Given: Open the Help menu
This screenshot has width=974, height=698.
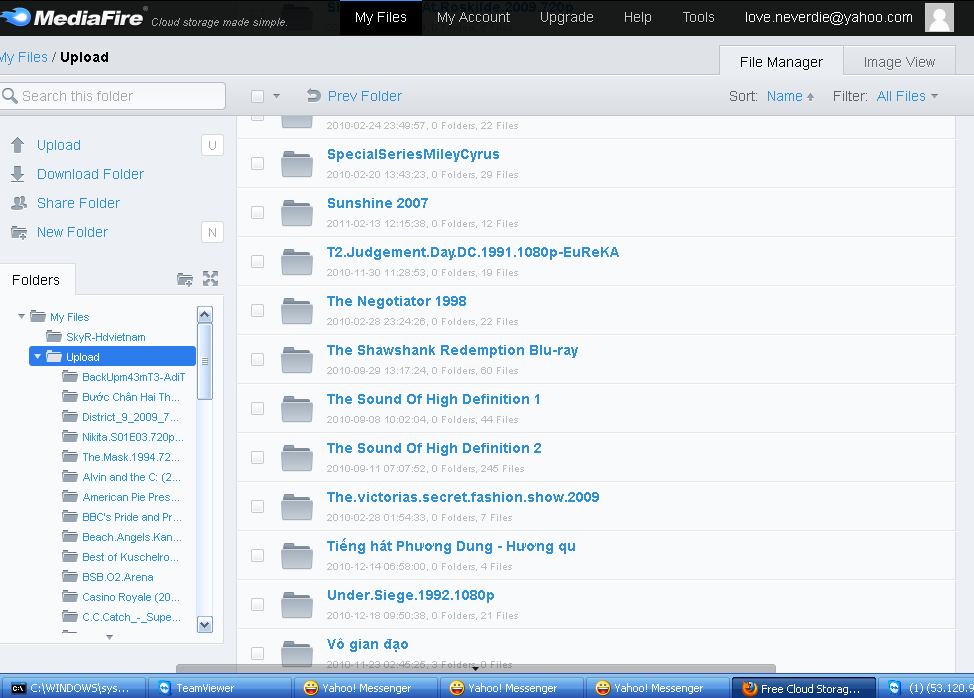Looking at the screenshot, I should [x=637, y=17].
